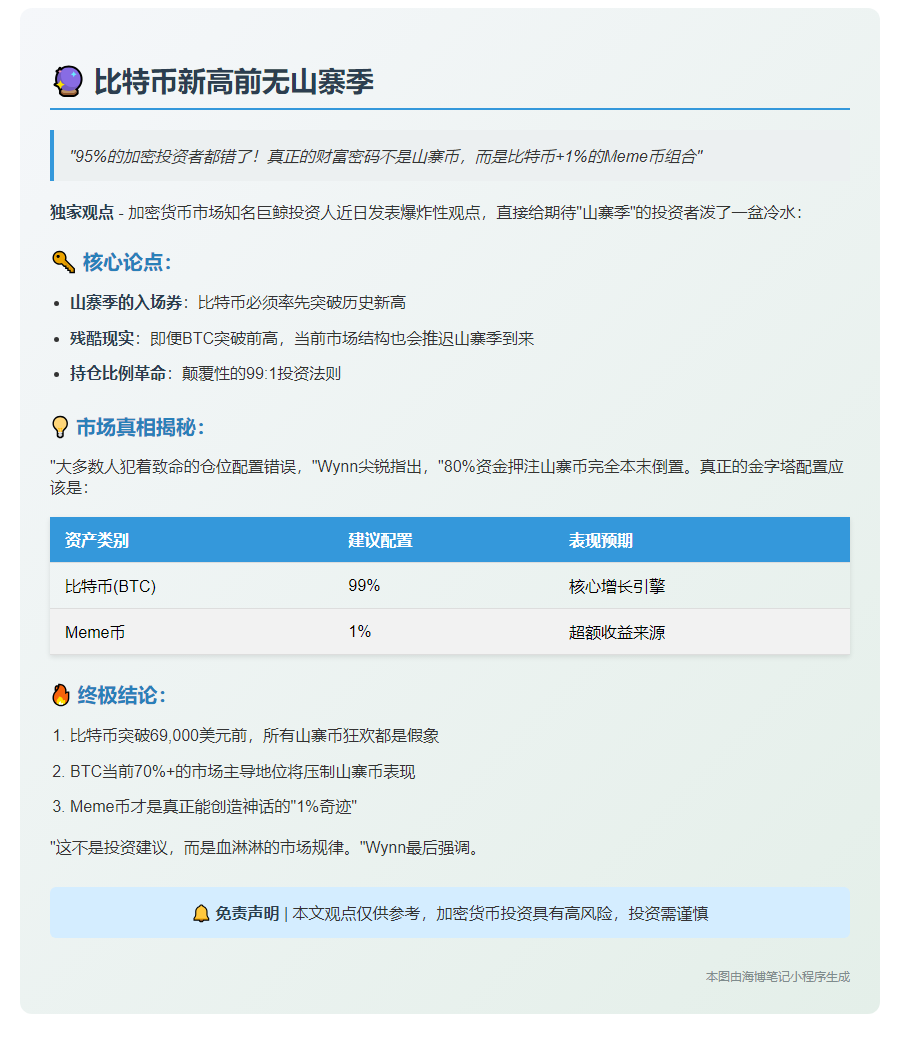Click the disclaimer text 本文观点仅供参考
900x1045 pixels.
500,913
